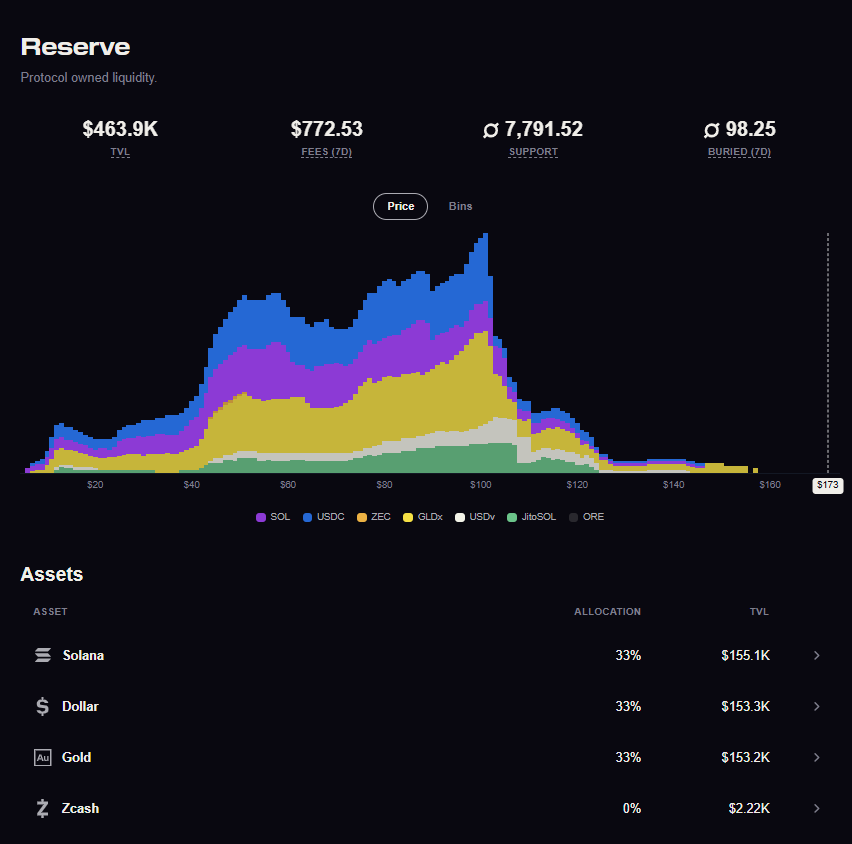Viewport: 852px width, 844px height.
Task: Click the BURIED (7D) stat label
Action: tap(740, 152)
